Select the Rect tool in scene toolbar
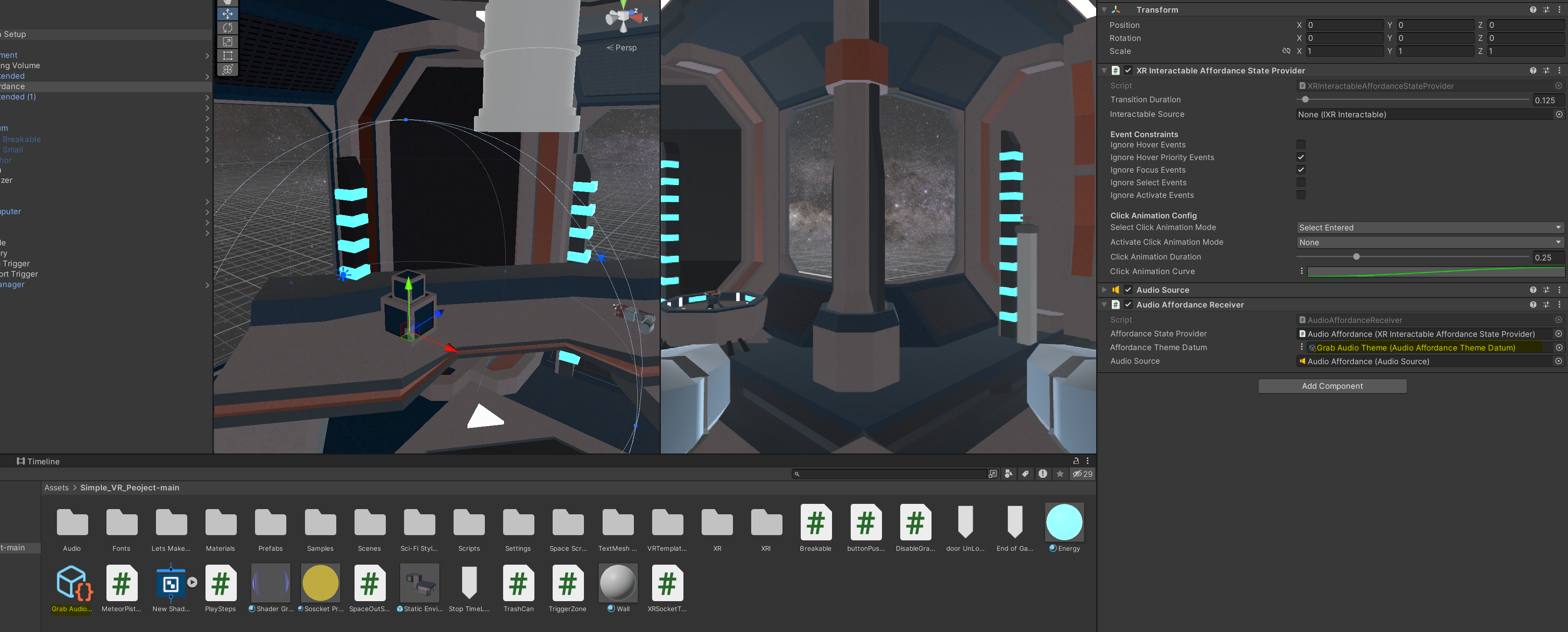1568x632 pixels. point(228,55)
